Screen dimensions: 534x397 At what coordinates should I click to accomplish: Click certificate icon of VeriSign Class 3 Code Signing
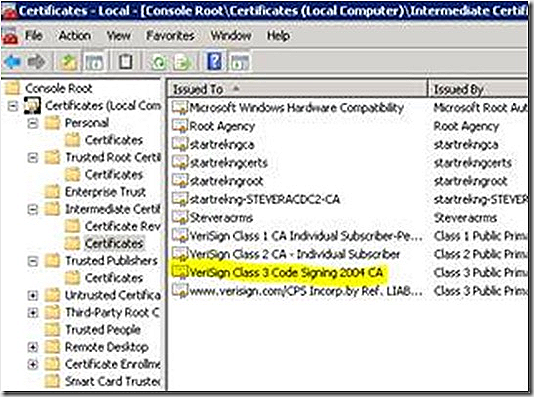180,272
